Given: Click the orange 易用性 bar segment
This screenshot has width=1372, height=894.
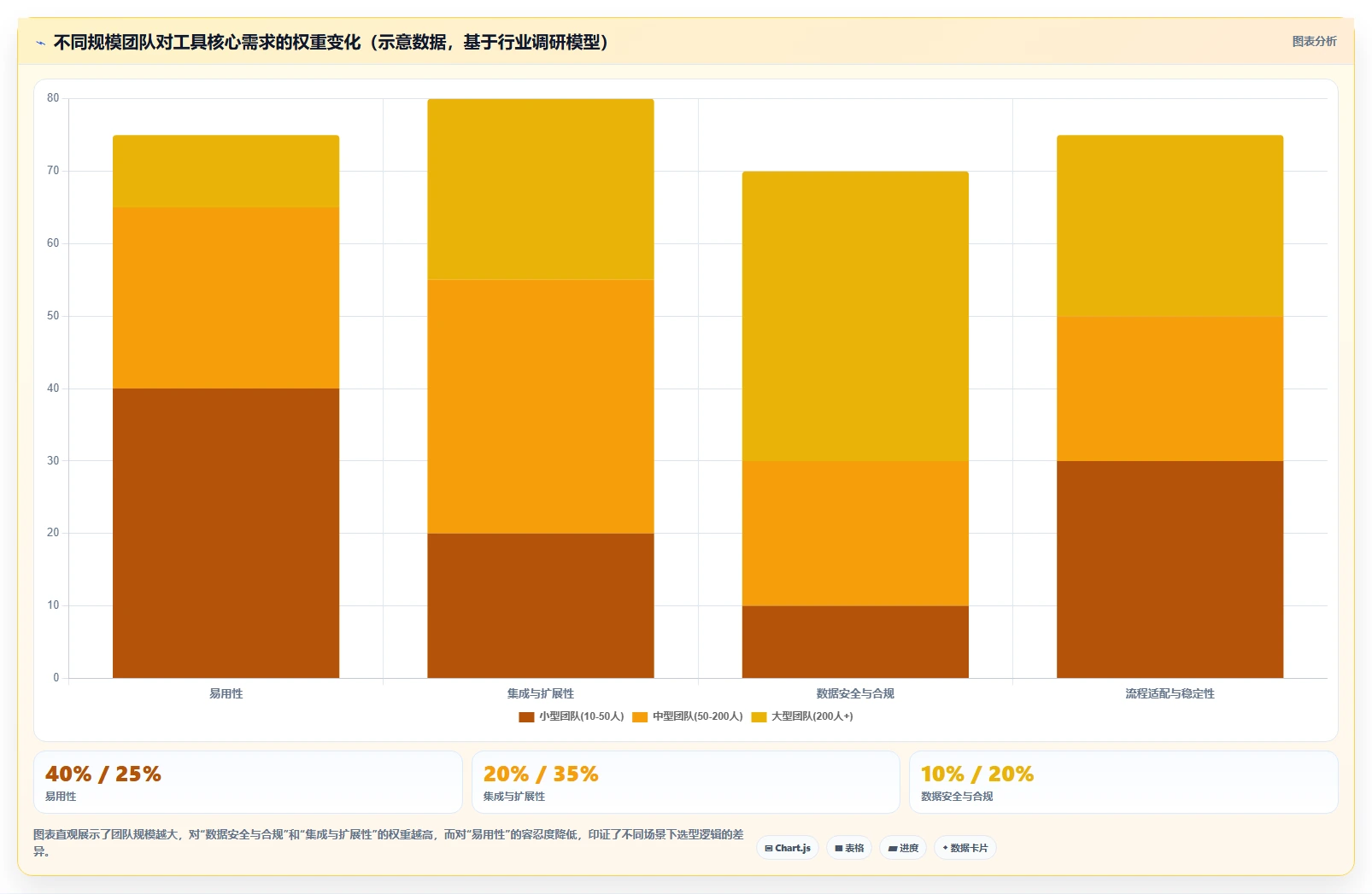Looking at the screenshot, I should (x=226, y=298).
